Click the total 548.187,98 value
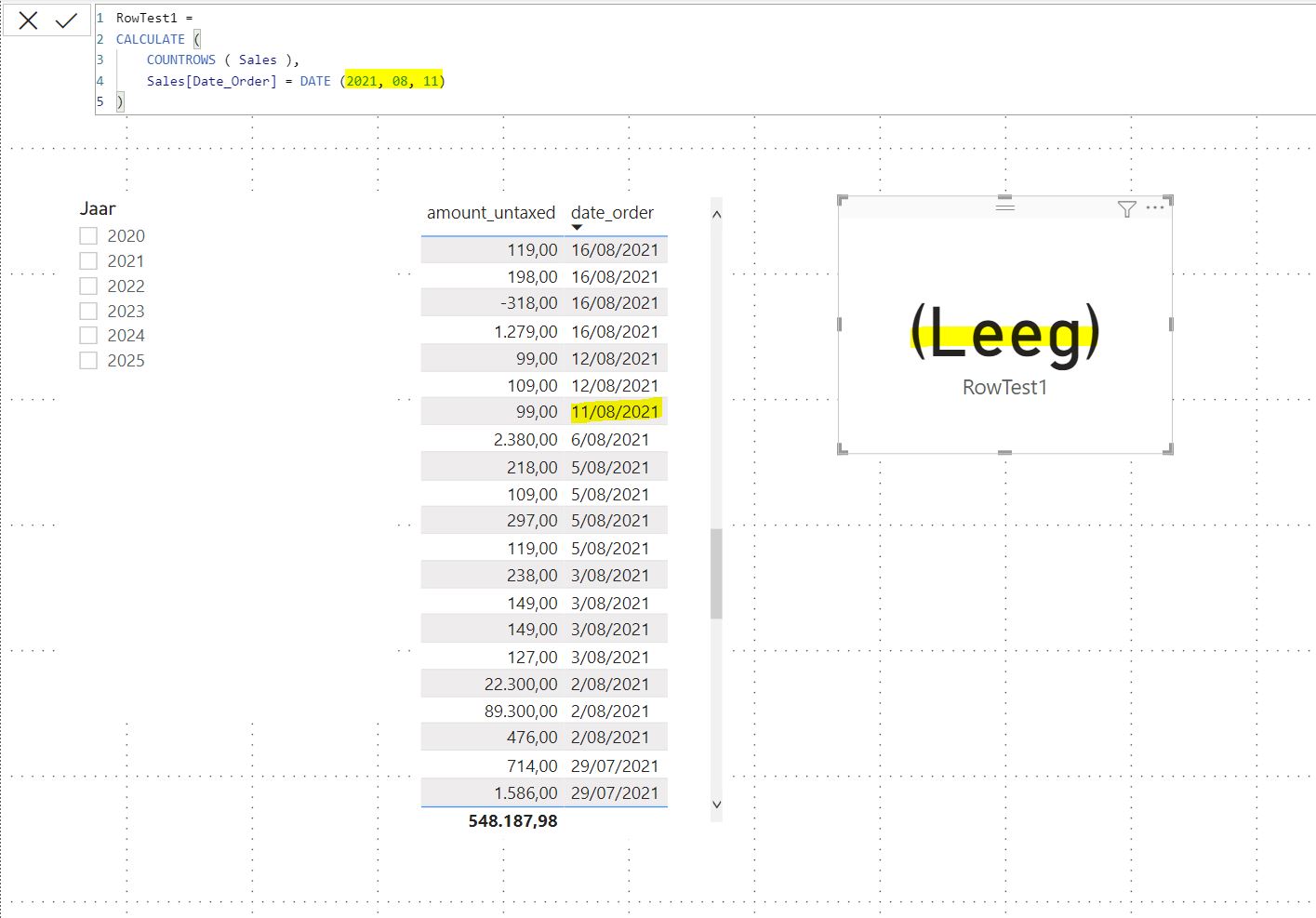Screen dimensions: 1316x918 tap(512, 821)
